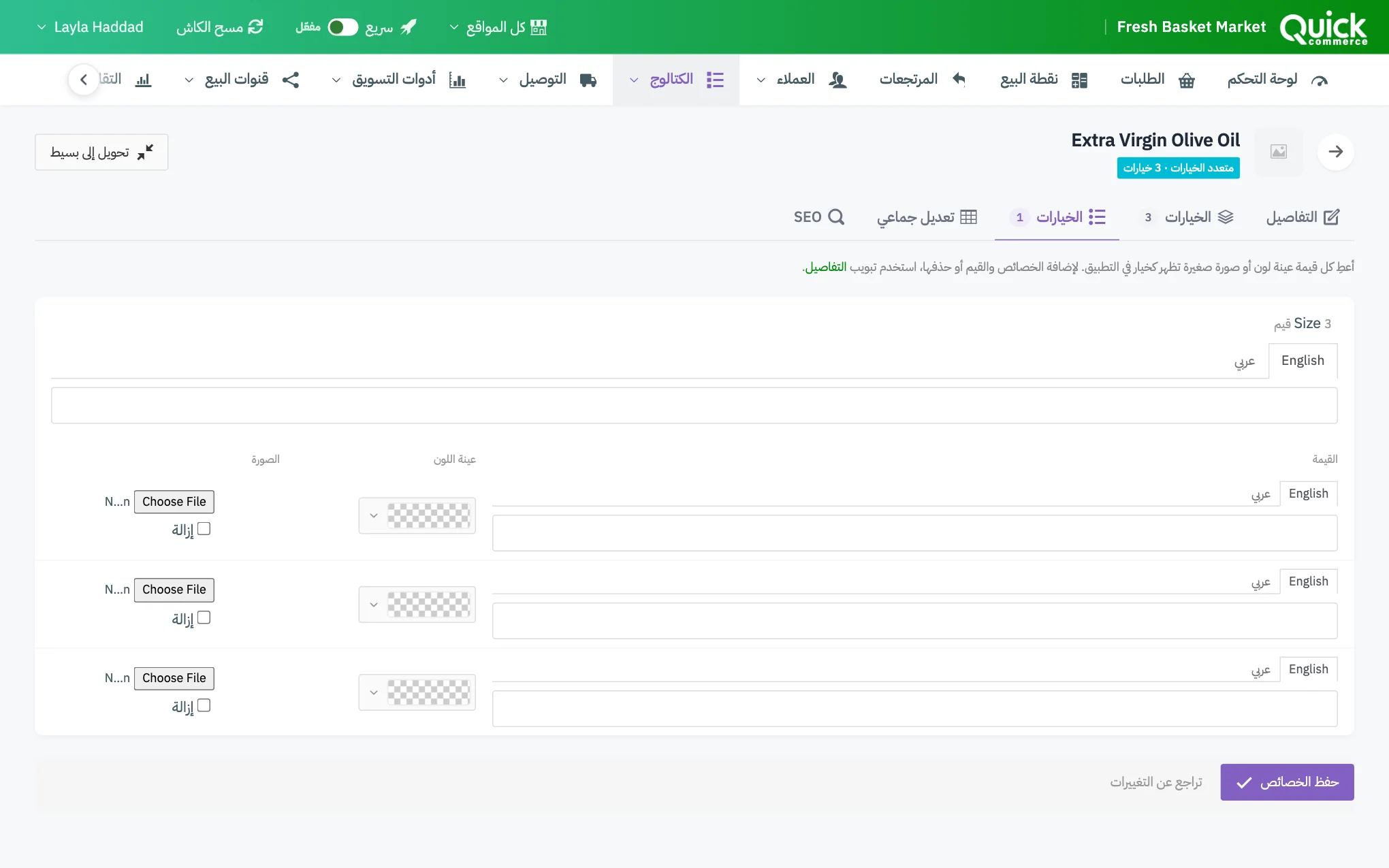Screen dimensions: 1389x868
Task: Click the store building icon for all sites
Action: (x=539, y=27)
